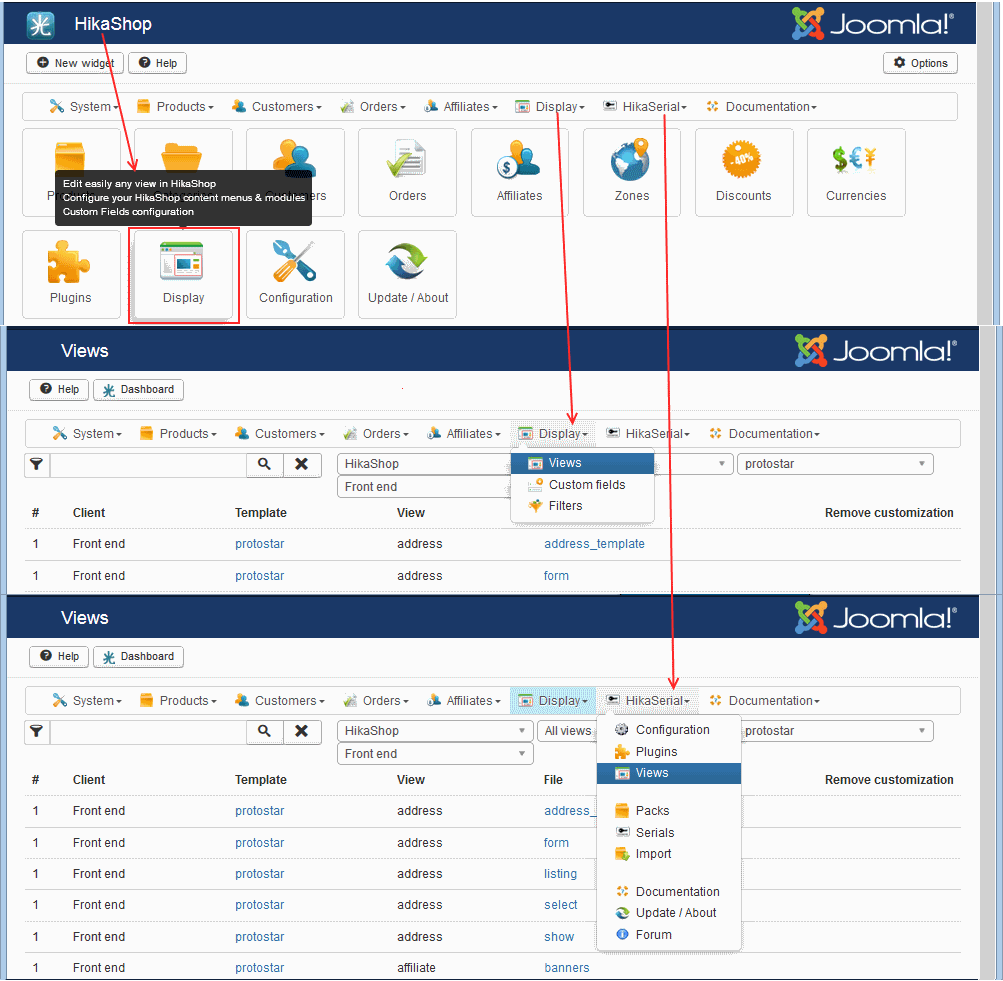Click Help button where HikaSerial menu is open
The image size is (1003, 981).
59,657
